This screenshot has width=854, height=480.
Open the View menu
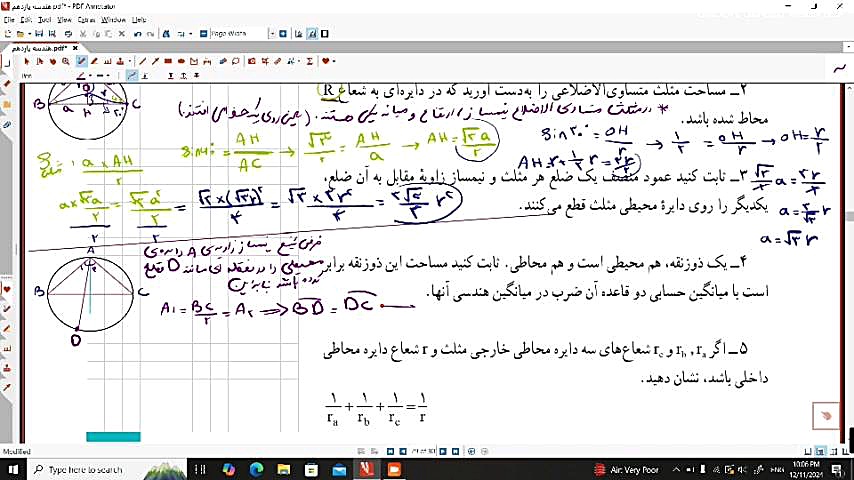point(64,20)
